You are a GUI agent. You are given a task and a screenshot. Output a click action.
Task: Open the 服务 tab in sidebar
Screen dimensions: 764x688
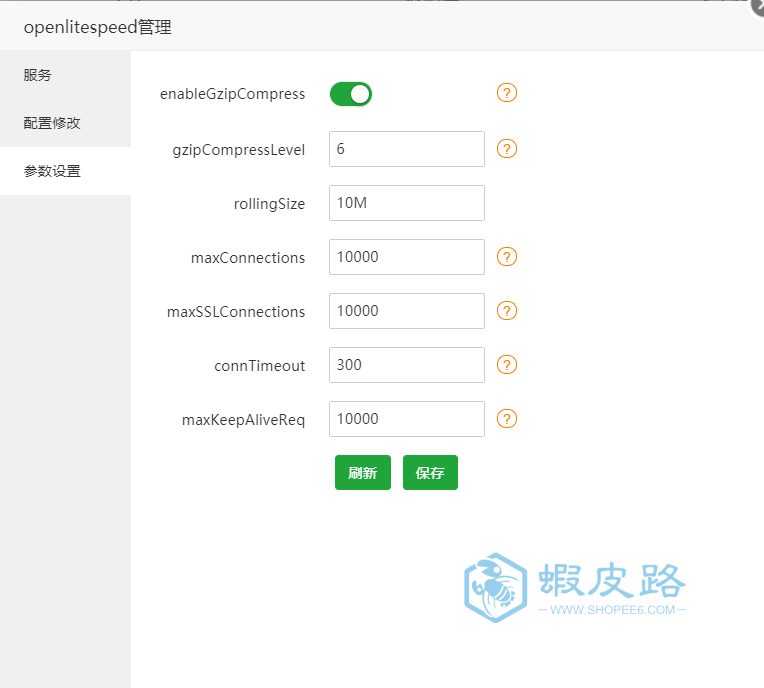click(65, 75)
